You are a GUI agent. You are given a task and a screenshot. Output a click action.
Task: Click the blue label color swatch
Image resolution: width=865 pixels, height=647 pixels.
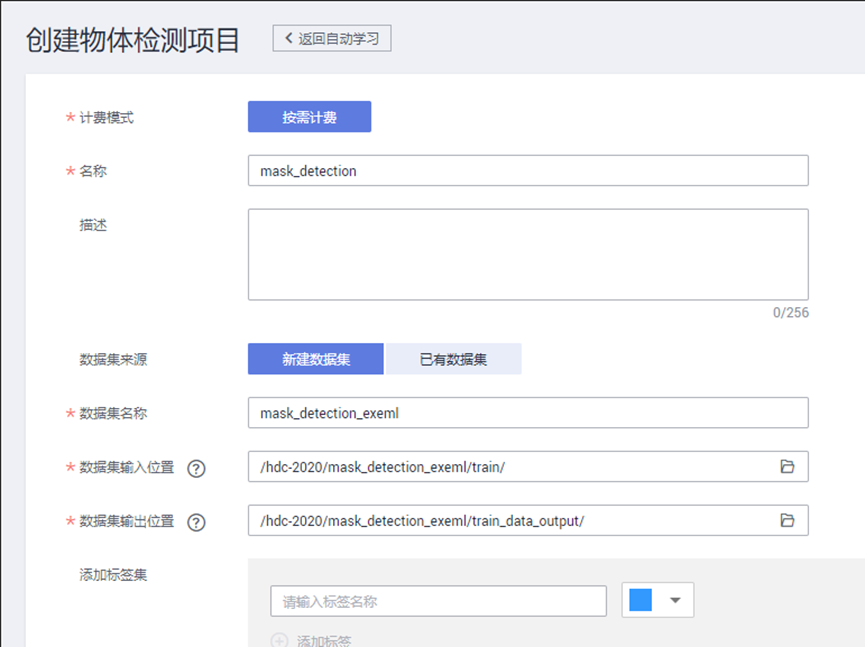641,600
